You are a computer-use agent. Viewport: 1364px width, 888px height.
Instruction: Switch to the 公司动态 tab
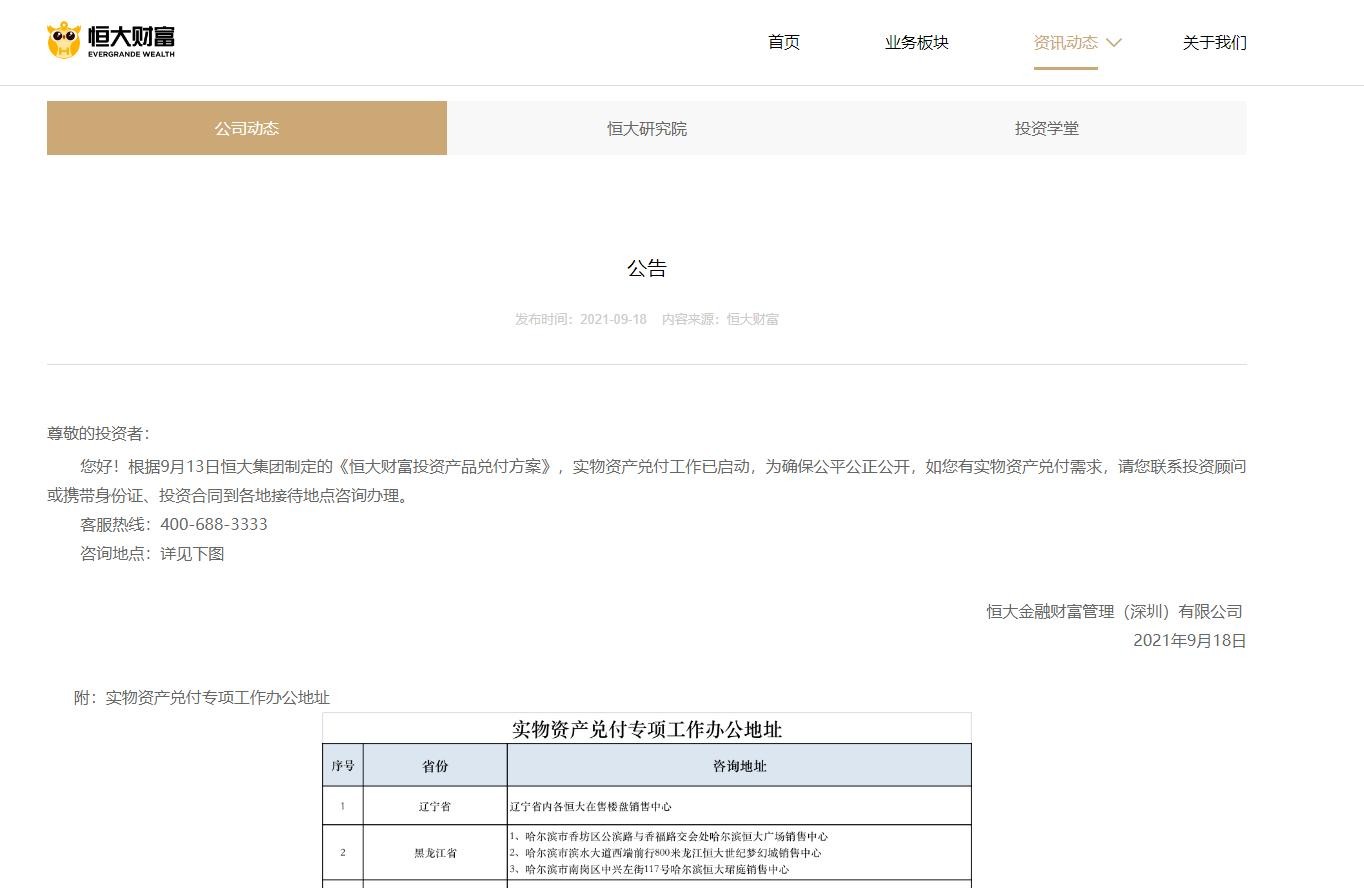click(247, 128)
